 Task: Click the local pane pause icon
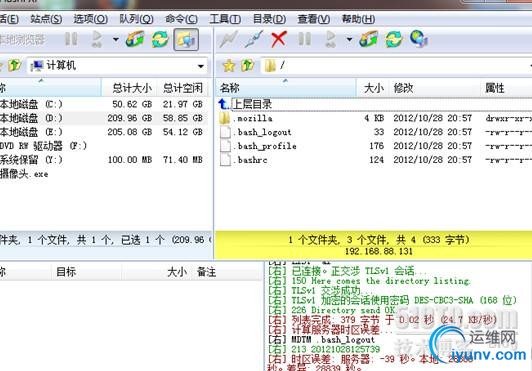71,39
